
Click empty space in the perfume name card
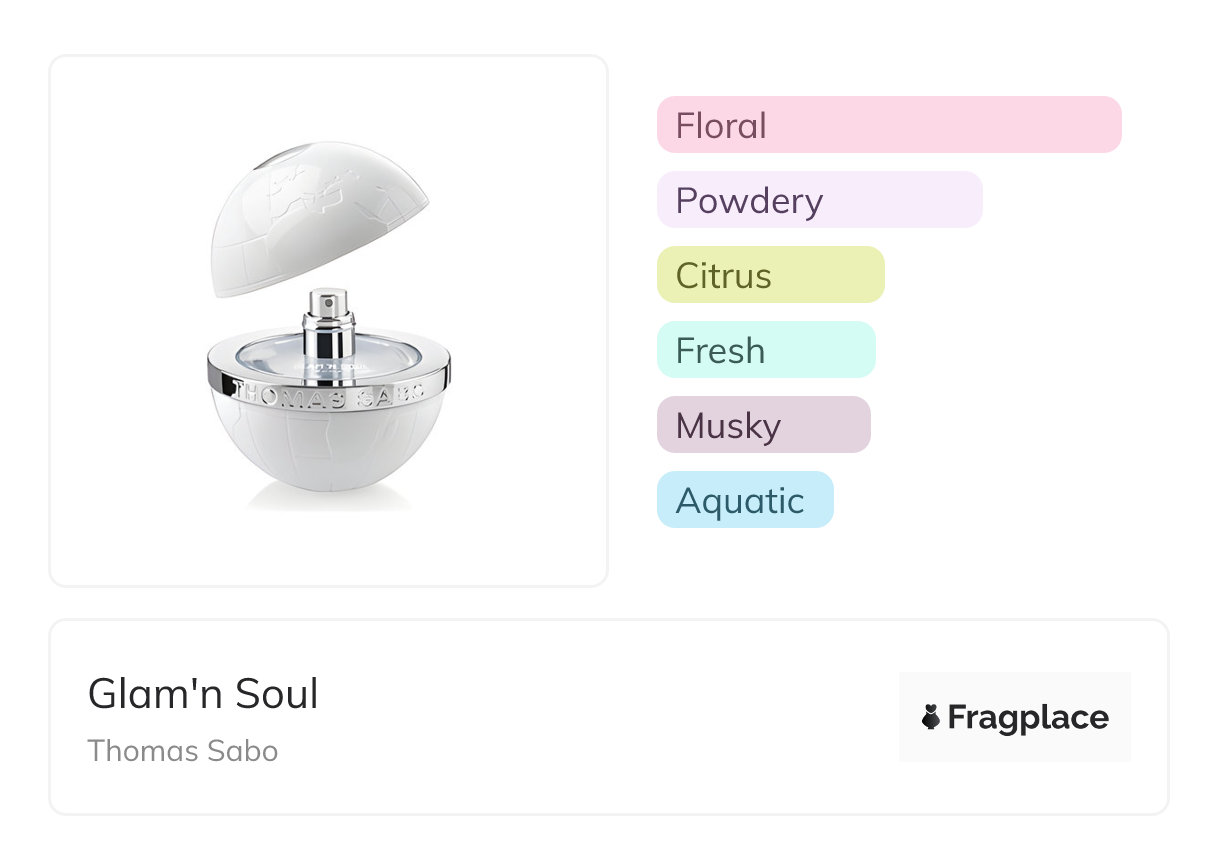tap(600, 720)
